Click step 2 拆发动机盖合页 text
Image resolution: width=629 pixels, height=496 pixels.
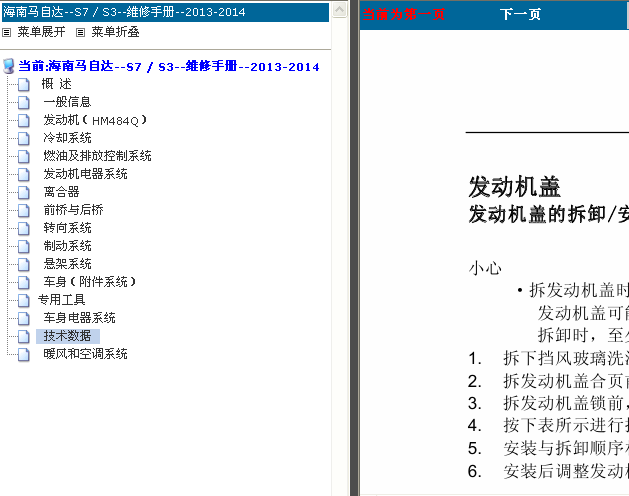[566, 381]
